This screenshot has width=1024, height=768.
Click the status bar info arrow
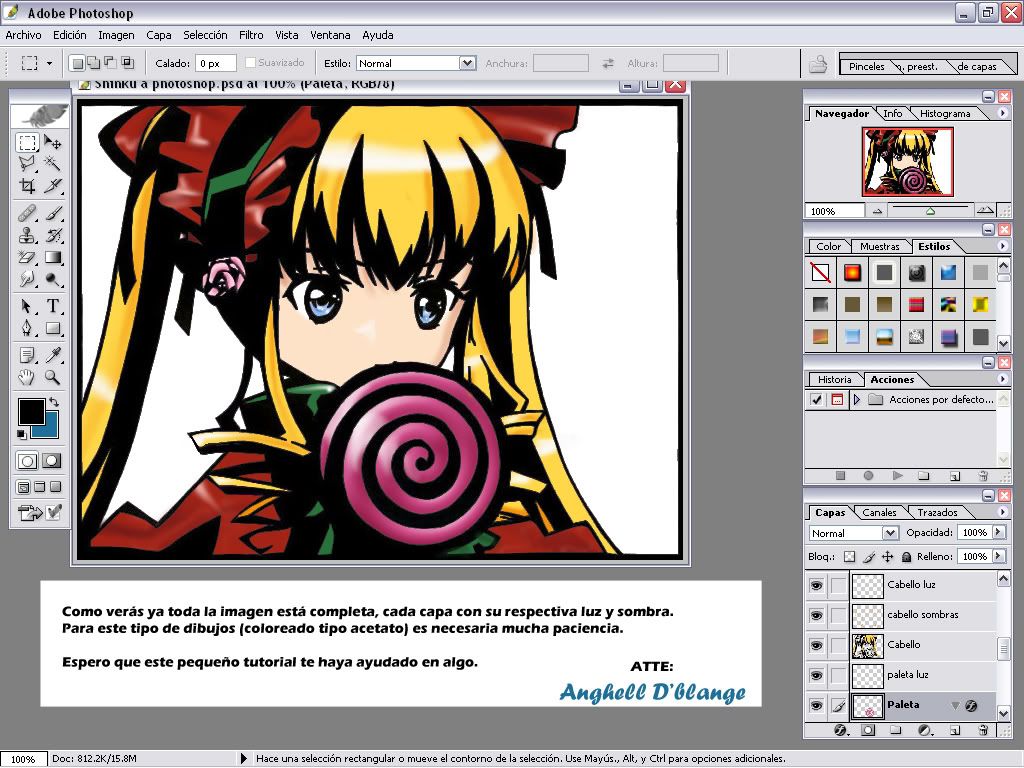point(244,759)
